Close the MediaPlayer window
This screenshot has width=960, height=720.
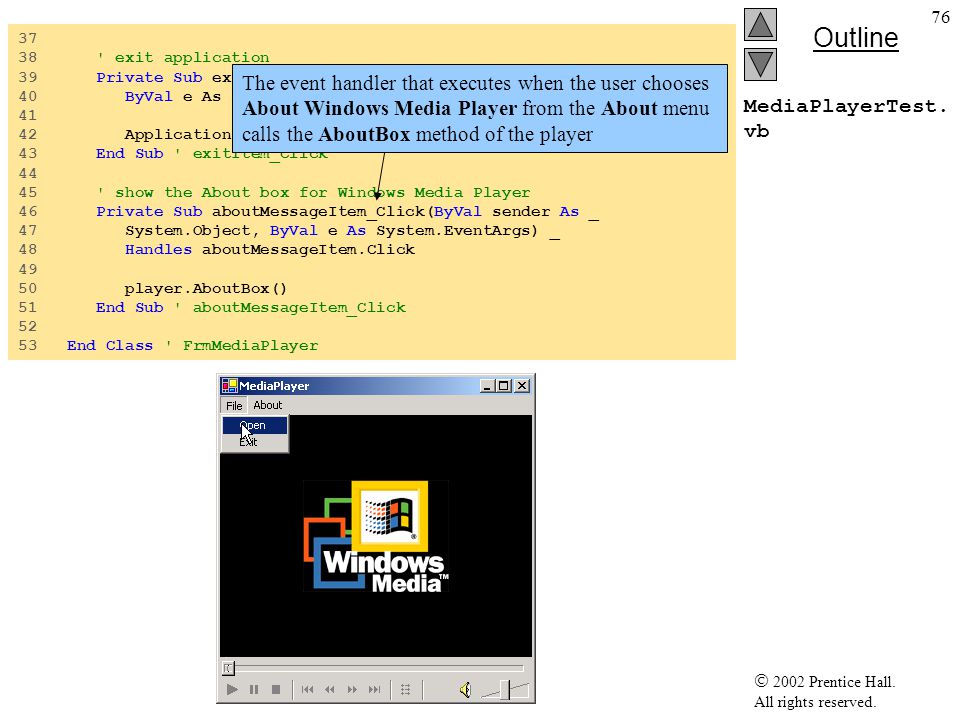522,386
